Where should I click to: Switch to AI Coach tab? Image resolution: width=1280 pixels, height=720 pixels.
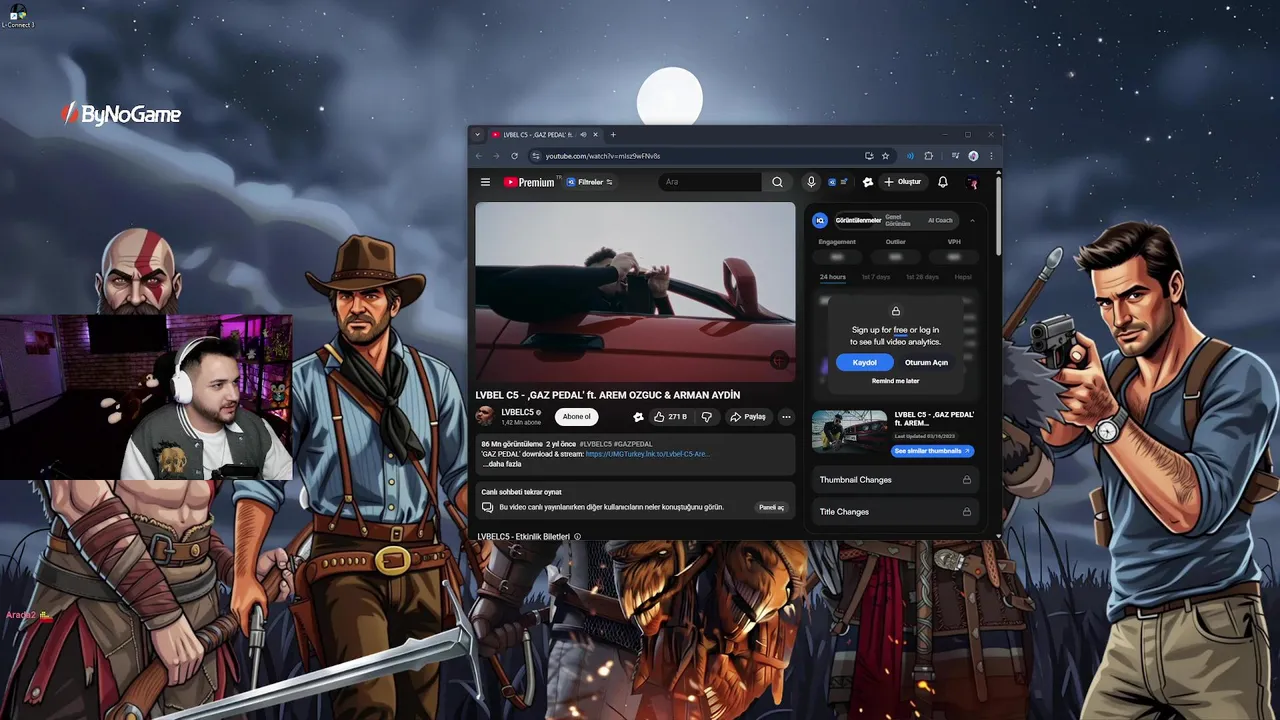tap(940, 221)
